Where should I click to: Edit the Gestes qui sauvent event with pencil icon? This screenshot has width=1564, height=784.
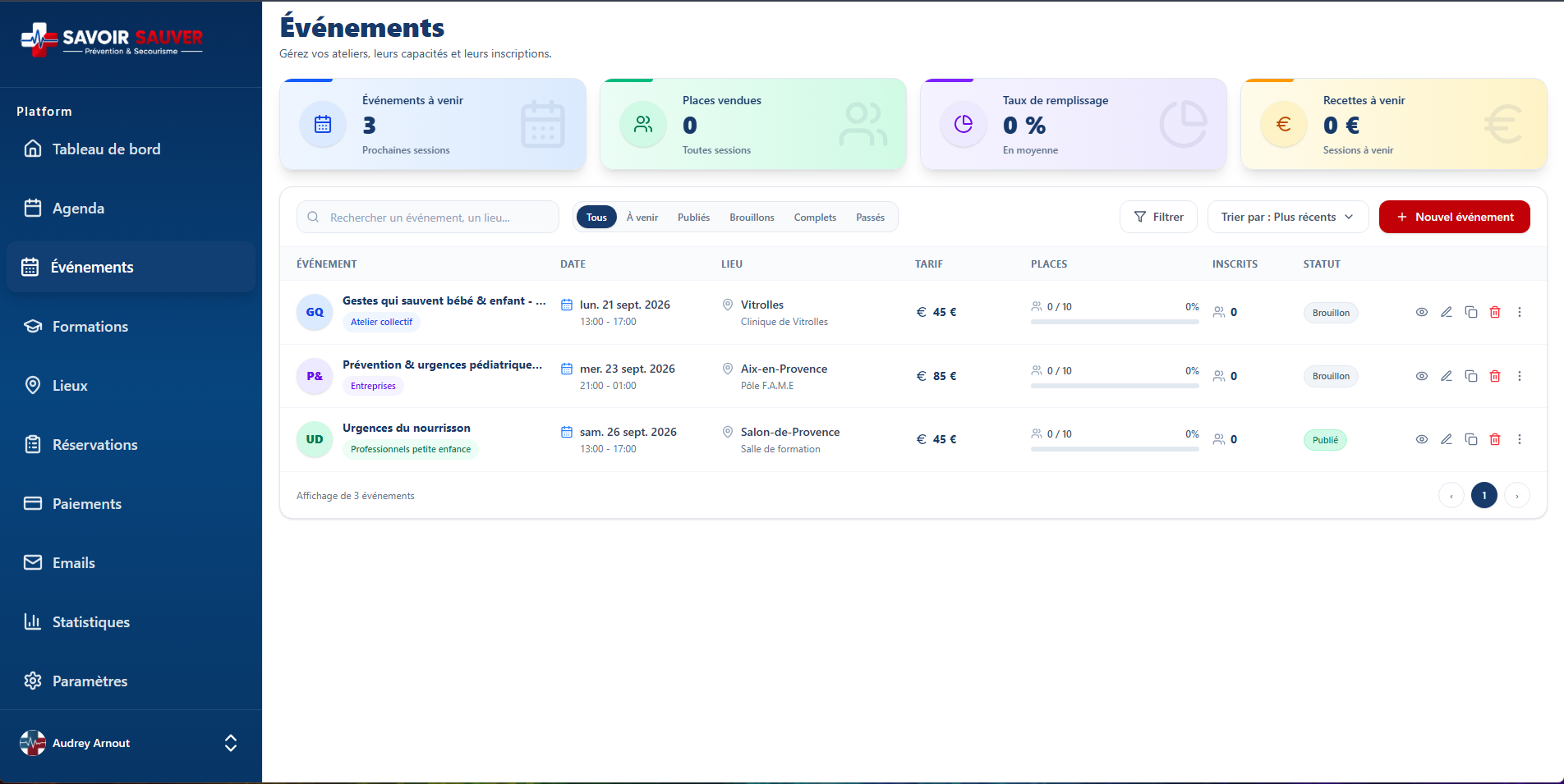(1447, 312)
